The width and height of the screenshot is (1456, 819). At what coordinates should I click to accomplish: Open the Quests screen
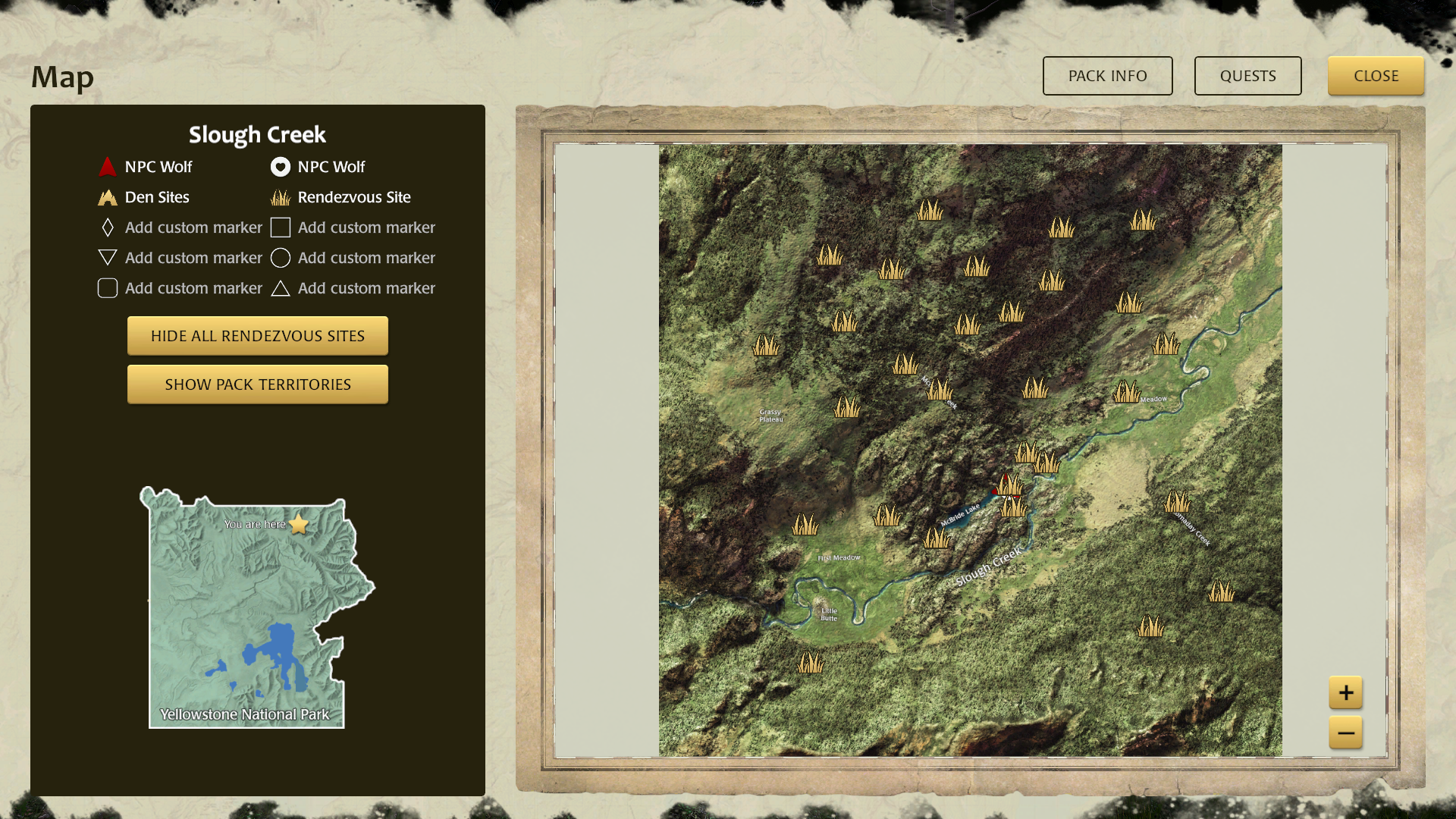1247,76
